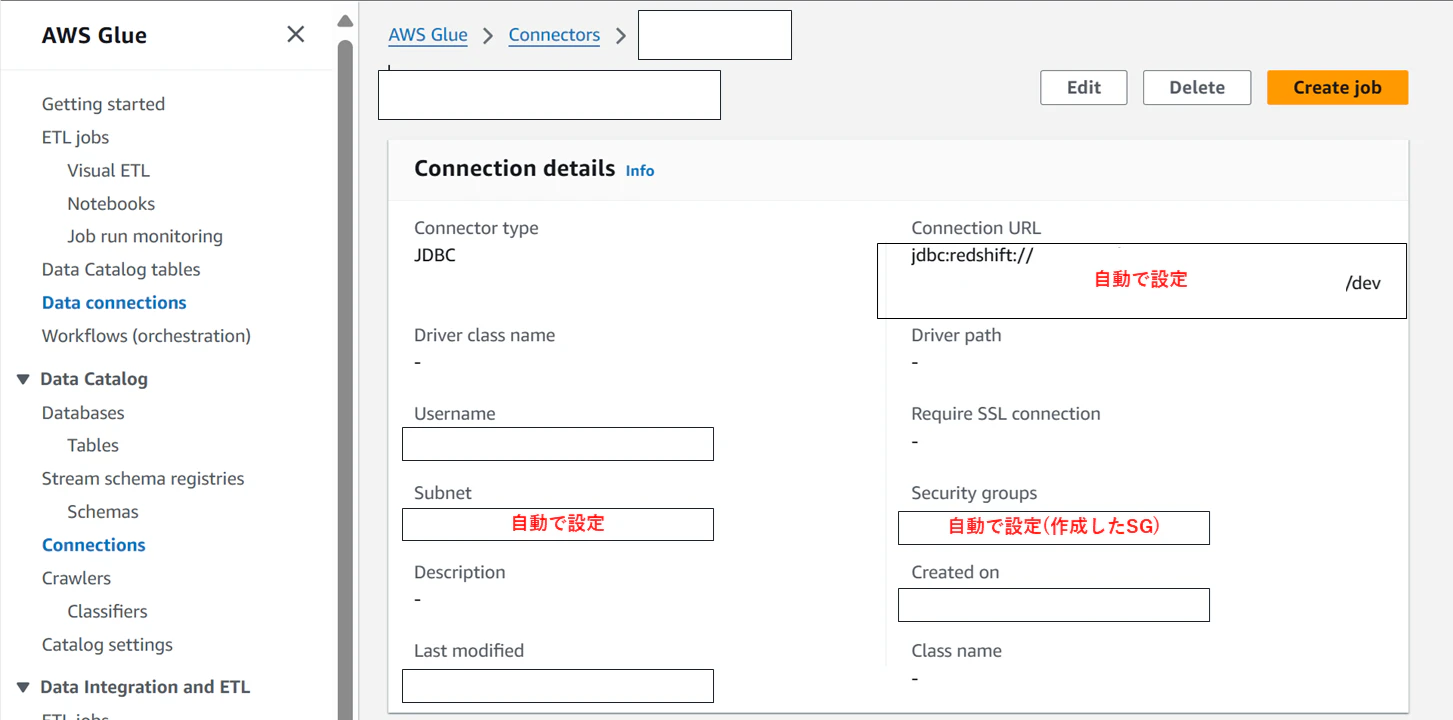Click the Driver class name label
The image size is (1453, 720).
484,335
